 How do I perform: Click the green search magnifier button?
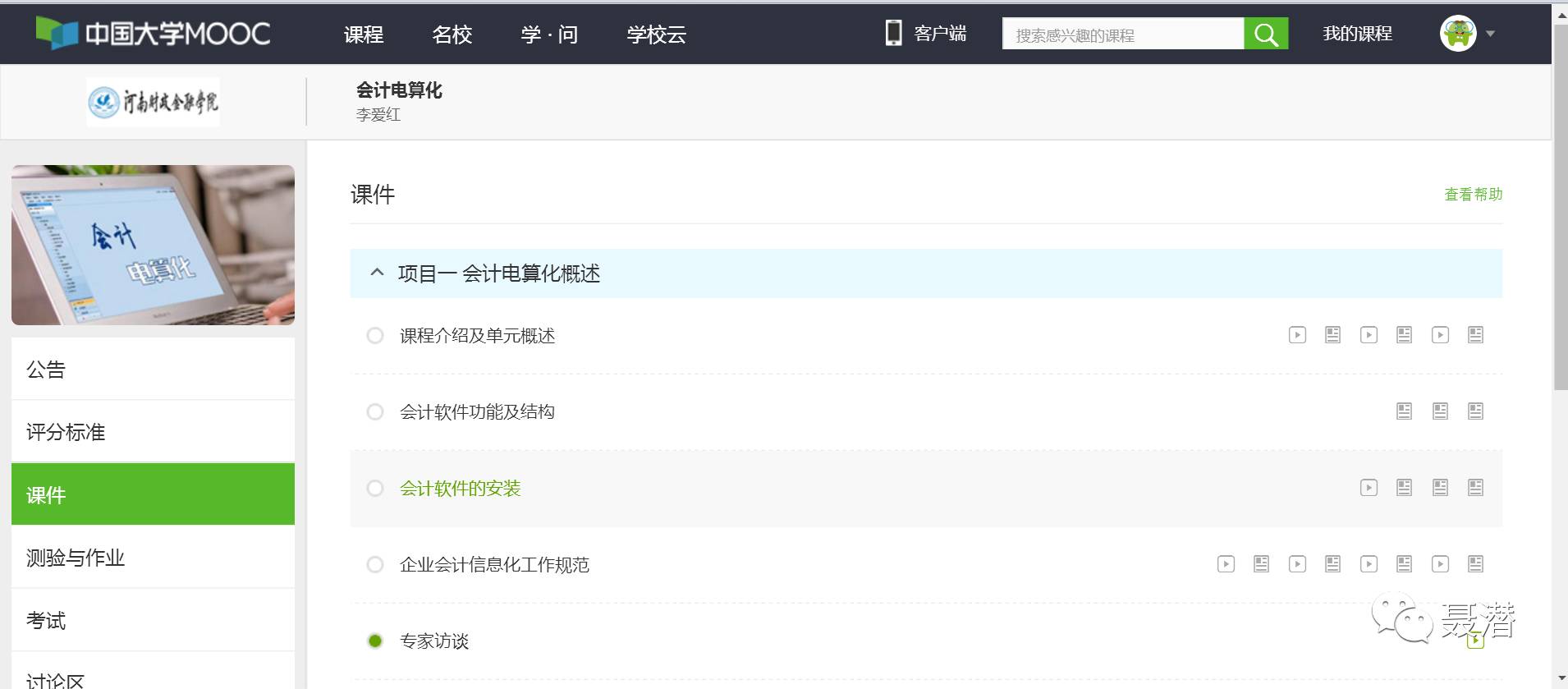coord(1265,34)
